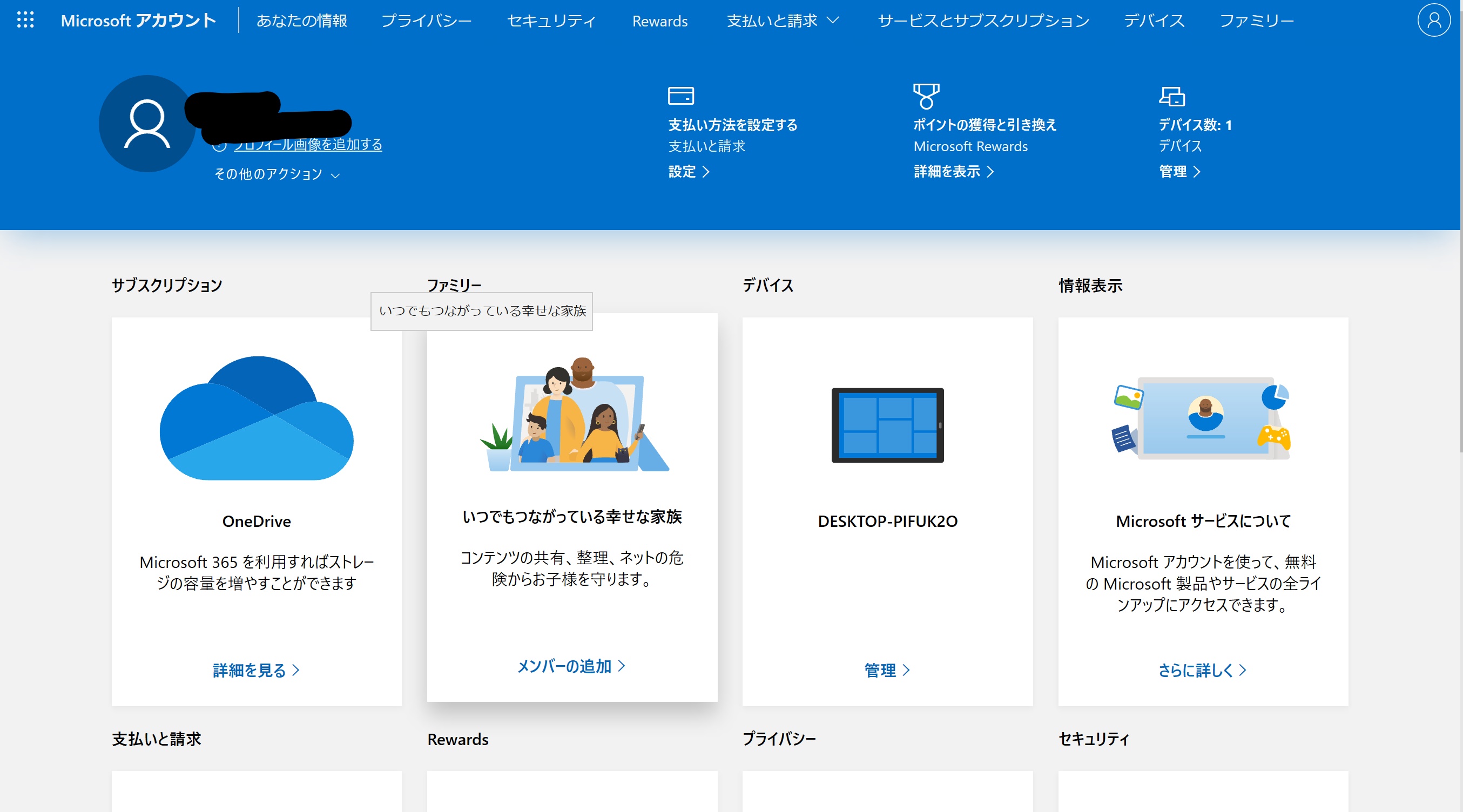Click DESKTOP-PIFUK2O device name

coord(887,522)
